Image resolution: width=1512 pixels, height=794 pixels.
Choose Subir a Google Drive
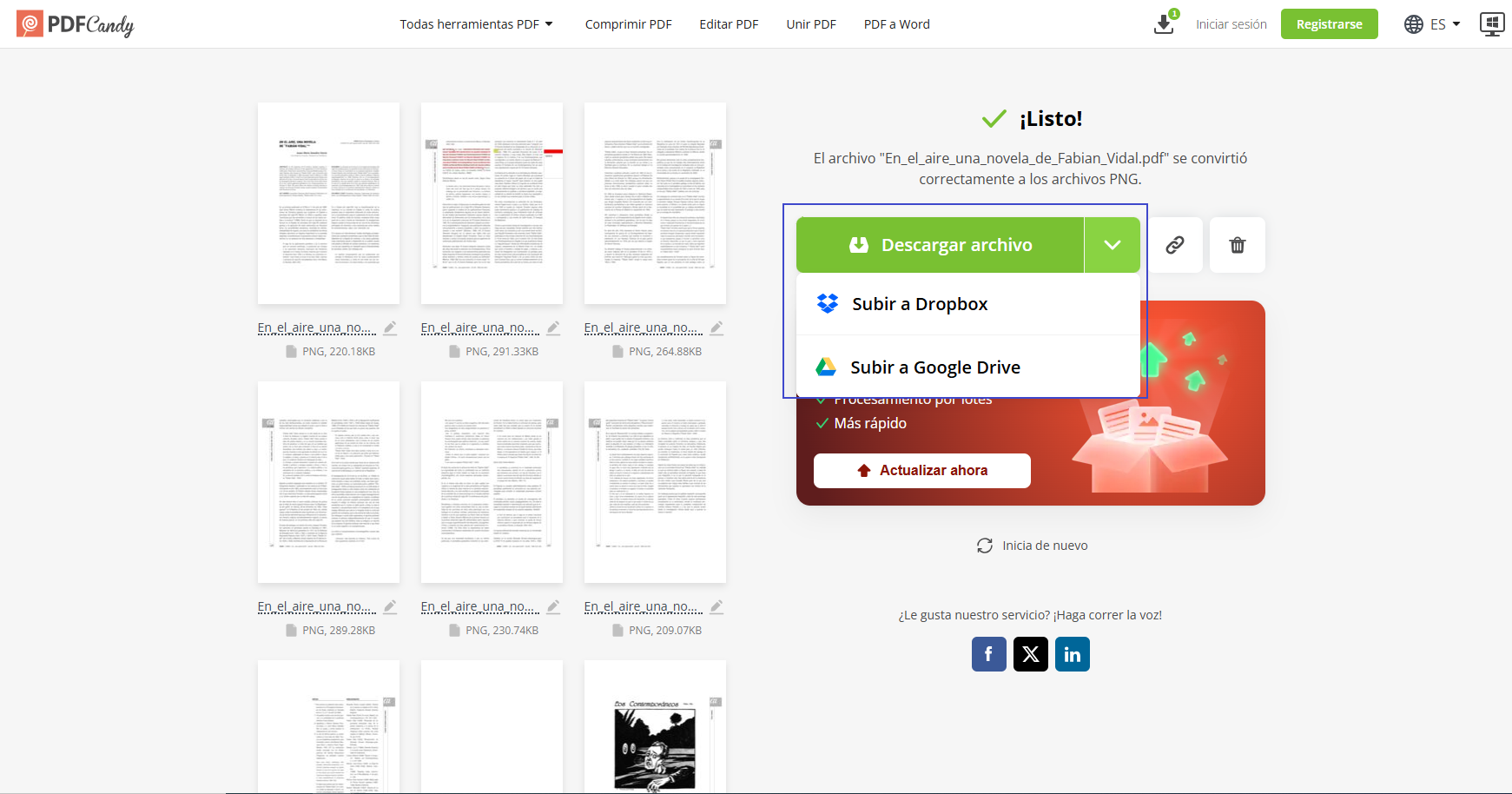968,367
